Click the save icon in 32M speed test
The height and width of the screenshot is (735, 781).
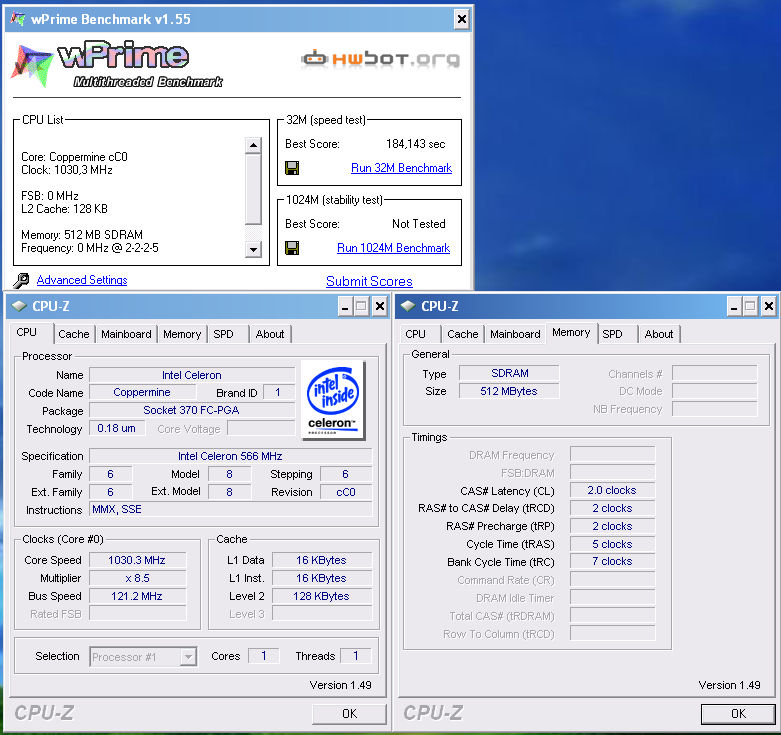(x=292, y=168)
